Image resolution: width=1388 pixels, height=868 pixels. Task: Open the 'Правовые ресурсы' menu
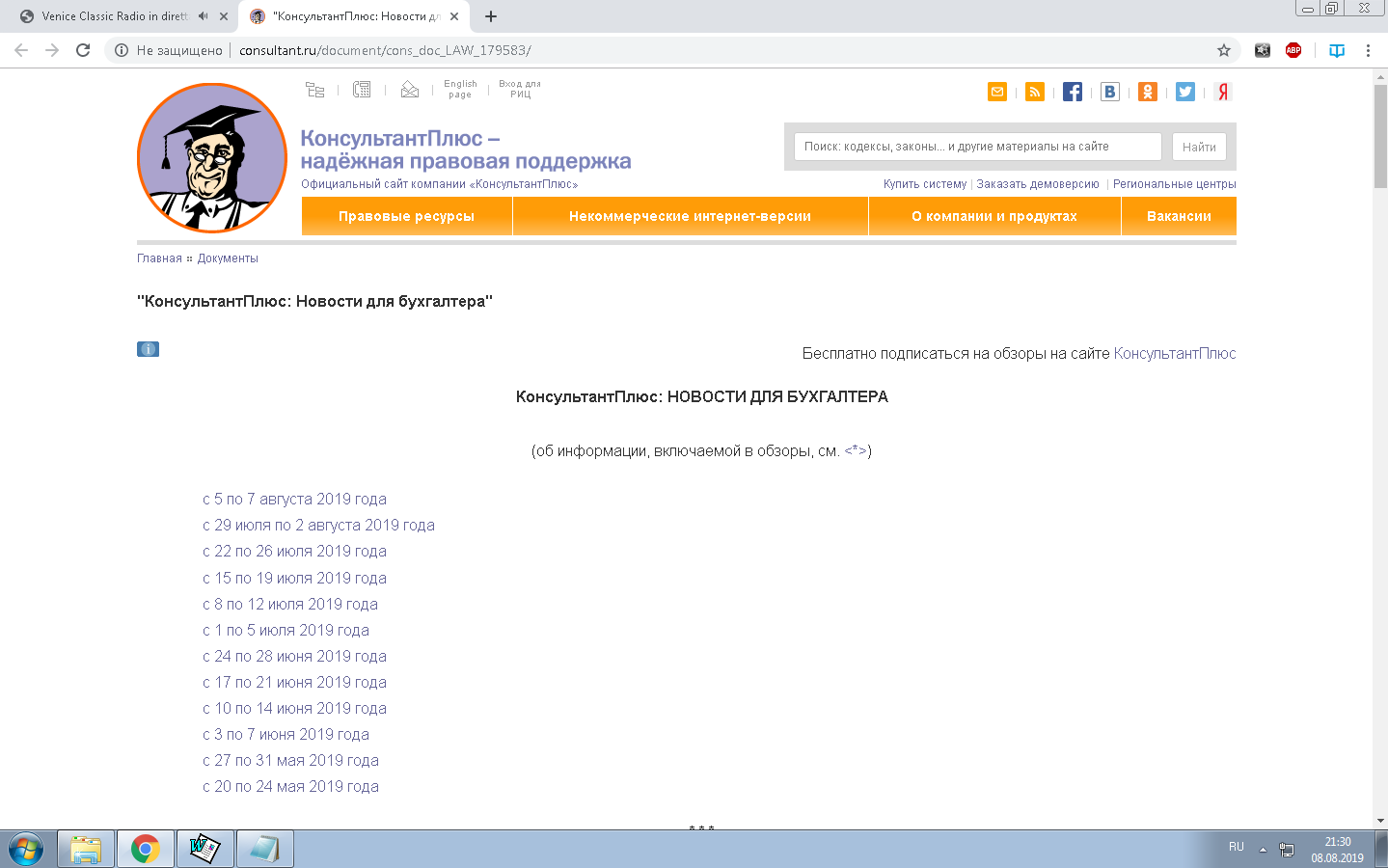pos(406,216)
